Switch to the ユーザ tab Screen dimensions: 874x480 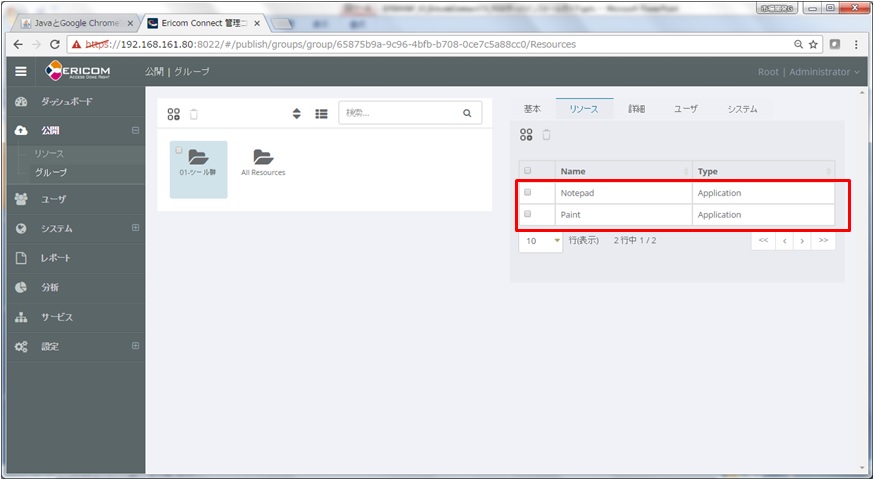pos(685,109)
